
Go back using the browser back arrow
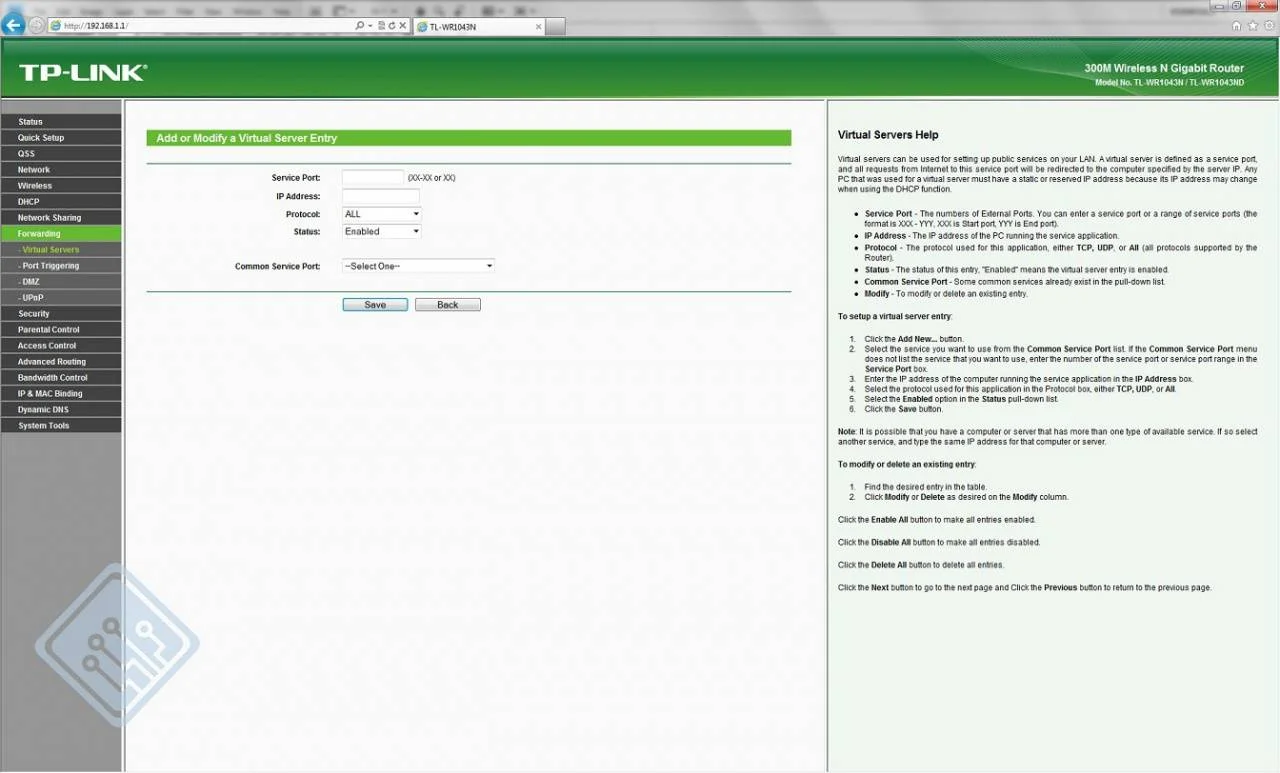tap(13, 25)
